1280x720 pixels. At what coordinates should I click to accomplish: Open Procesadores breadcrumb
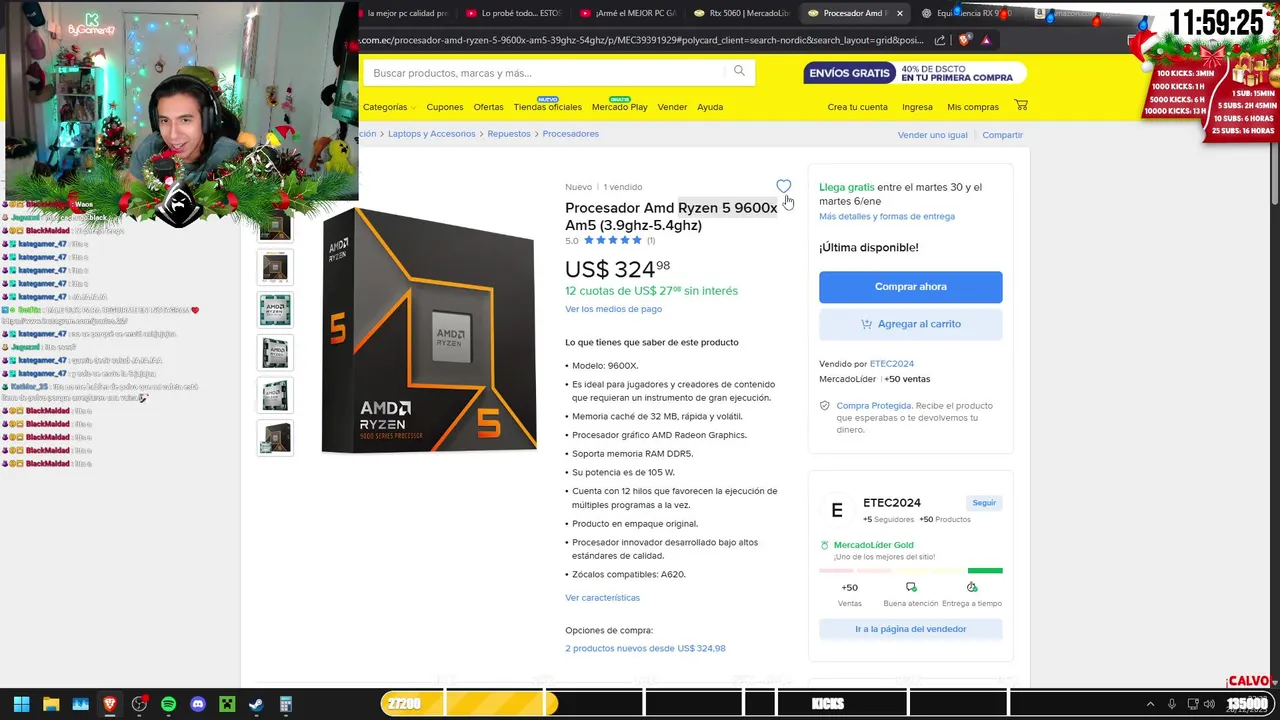[570, 134]
